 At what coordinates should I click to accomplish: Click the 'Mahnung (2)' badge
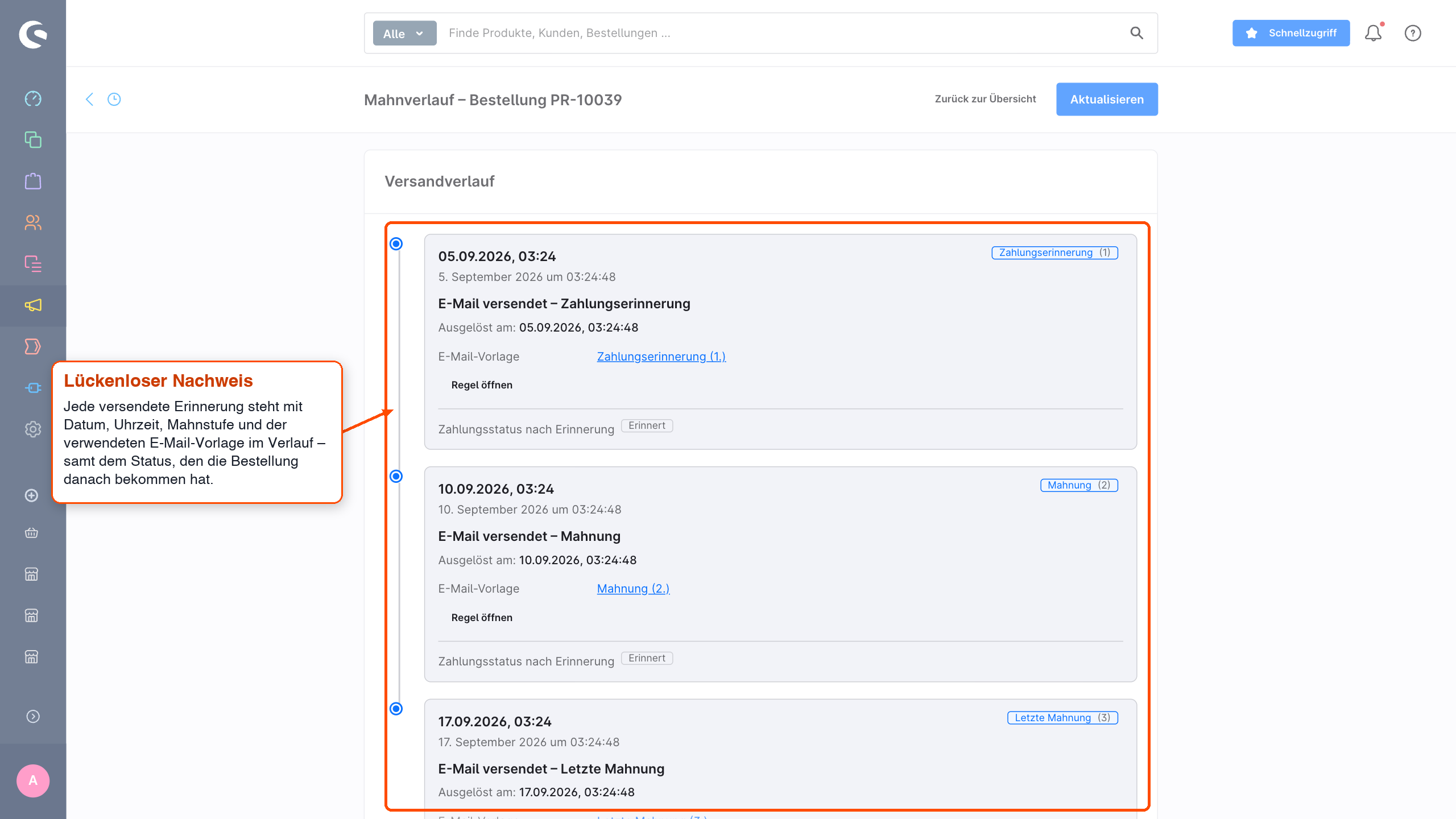[x=1079, y=485]
